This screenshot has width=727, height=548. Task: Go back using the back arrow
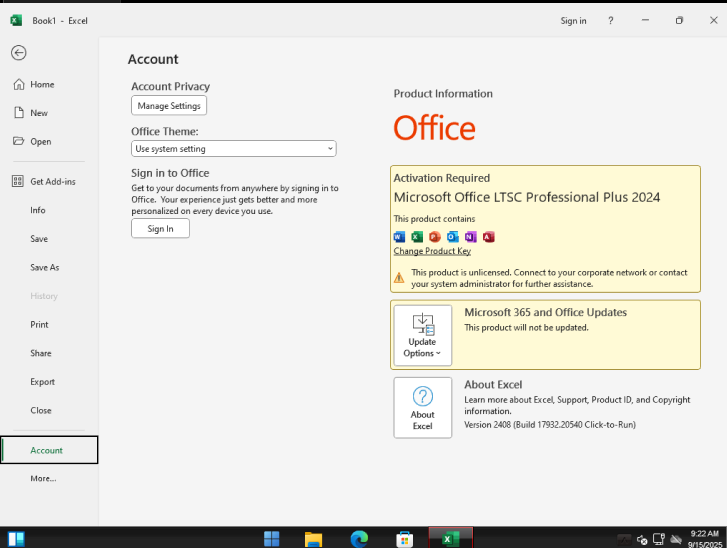[x=19, y=53]
